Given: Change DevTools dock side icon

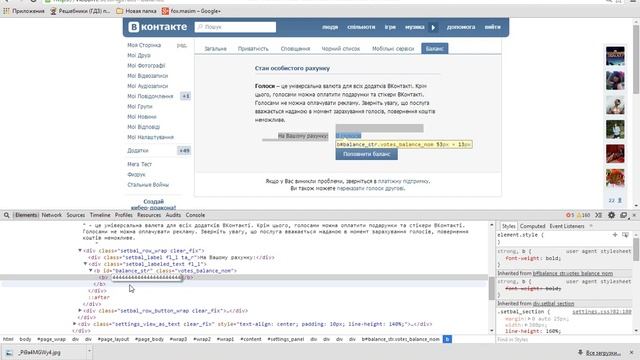Looking at the screenshot, I should coord(623,215).
